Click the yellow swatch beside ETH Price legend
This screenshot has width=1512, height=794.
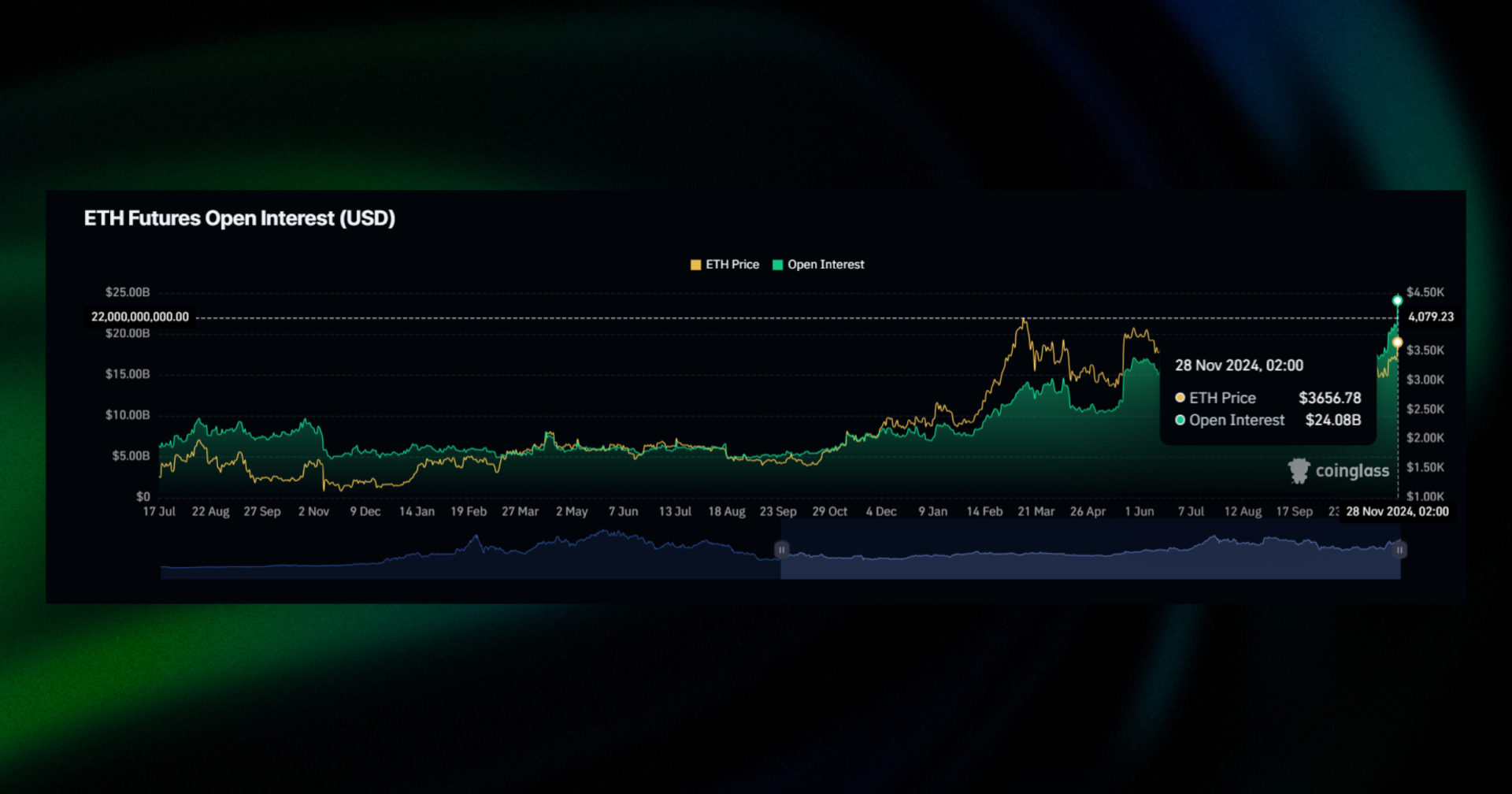click(x=695, y=265)
